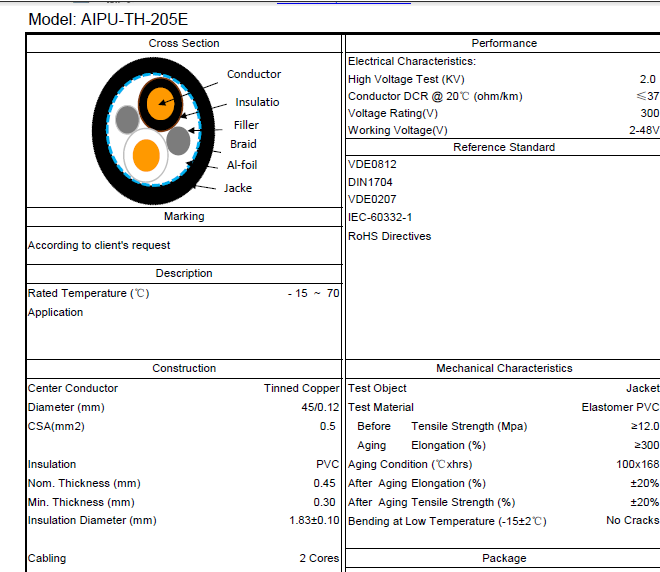This screenshot has height=572, width=660.
Task: Select the right gray filler circle
Action: (x=178, y=141)
